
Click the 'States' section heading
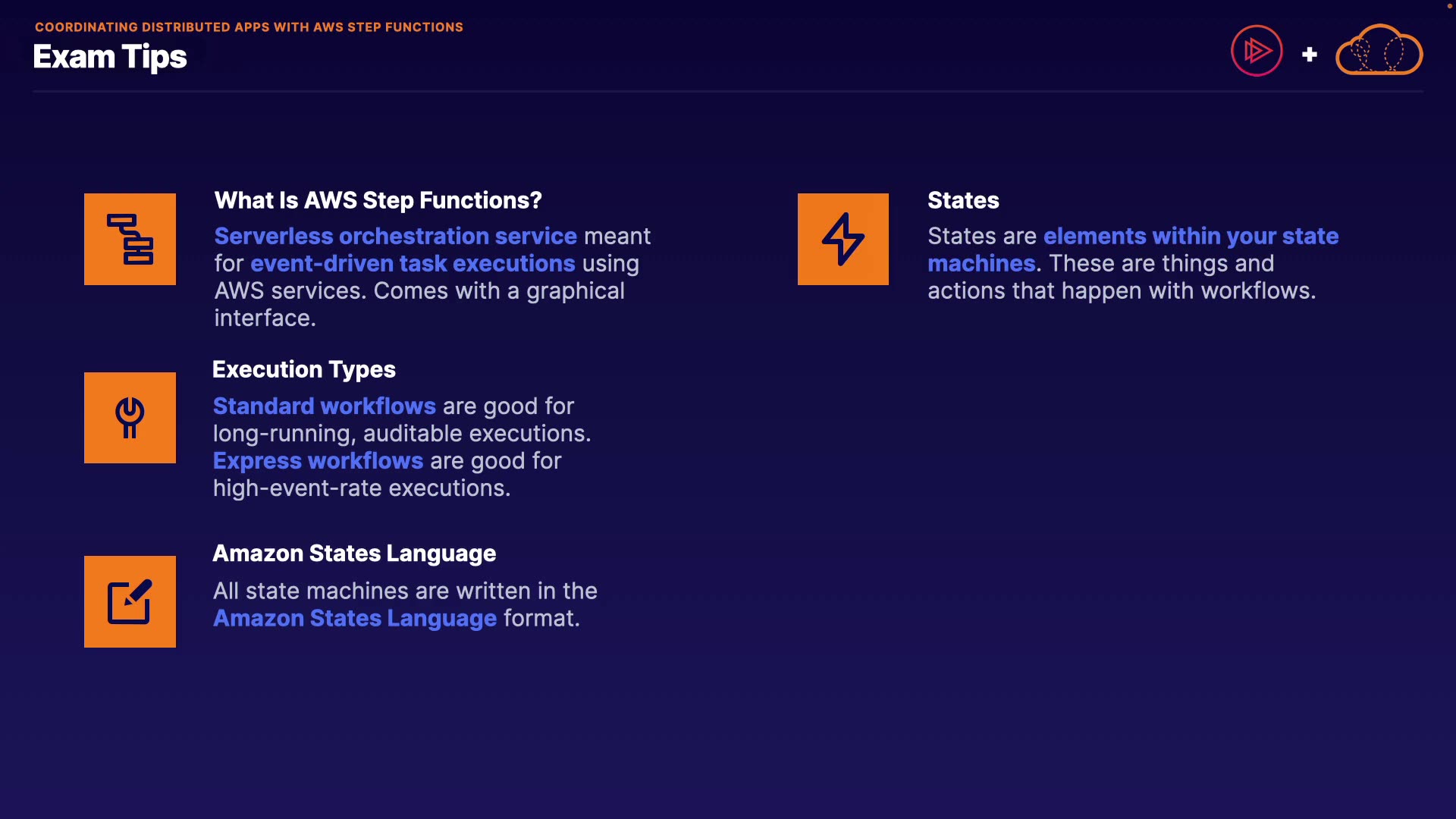pyautogui.click(x=963, y=200)
